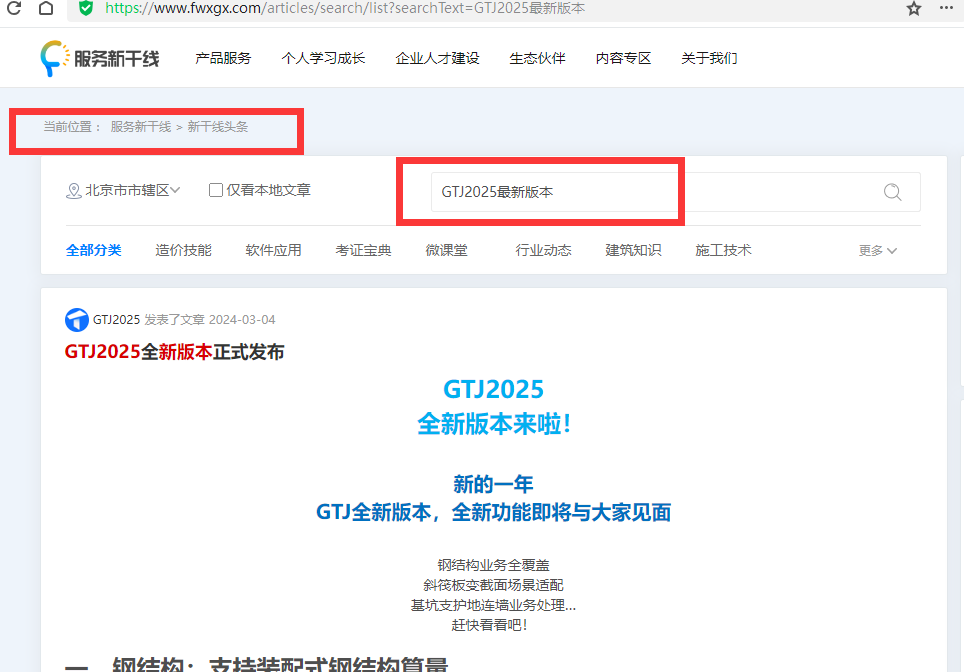Switch to the 行业动态 category
Screen dimensions: 964x672
(x=543, y=250)
